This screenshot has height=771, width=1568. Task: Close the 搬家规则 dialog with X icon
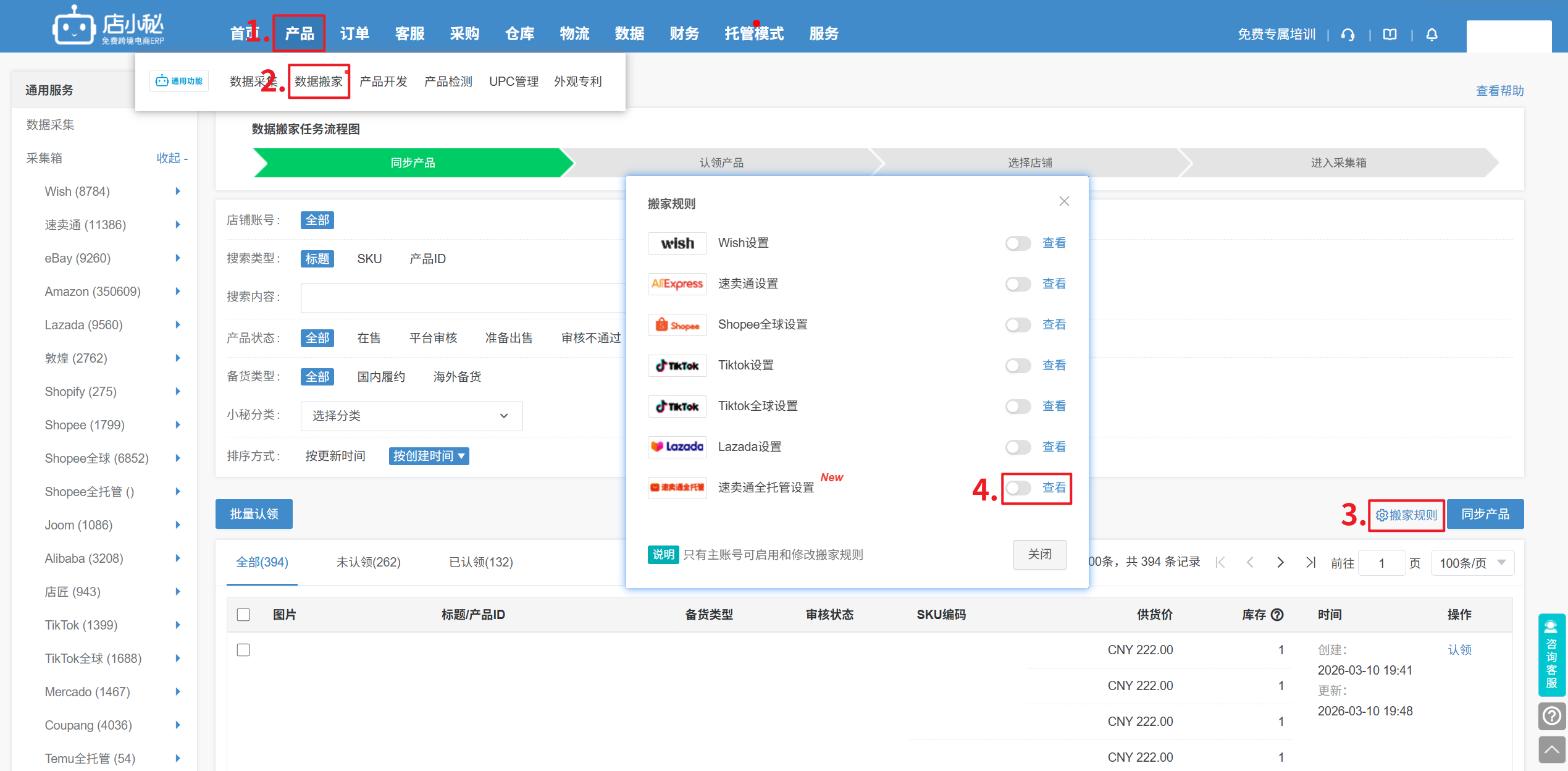[1063, 201]
